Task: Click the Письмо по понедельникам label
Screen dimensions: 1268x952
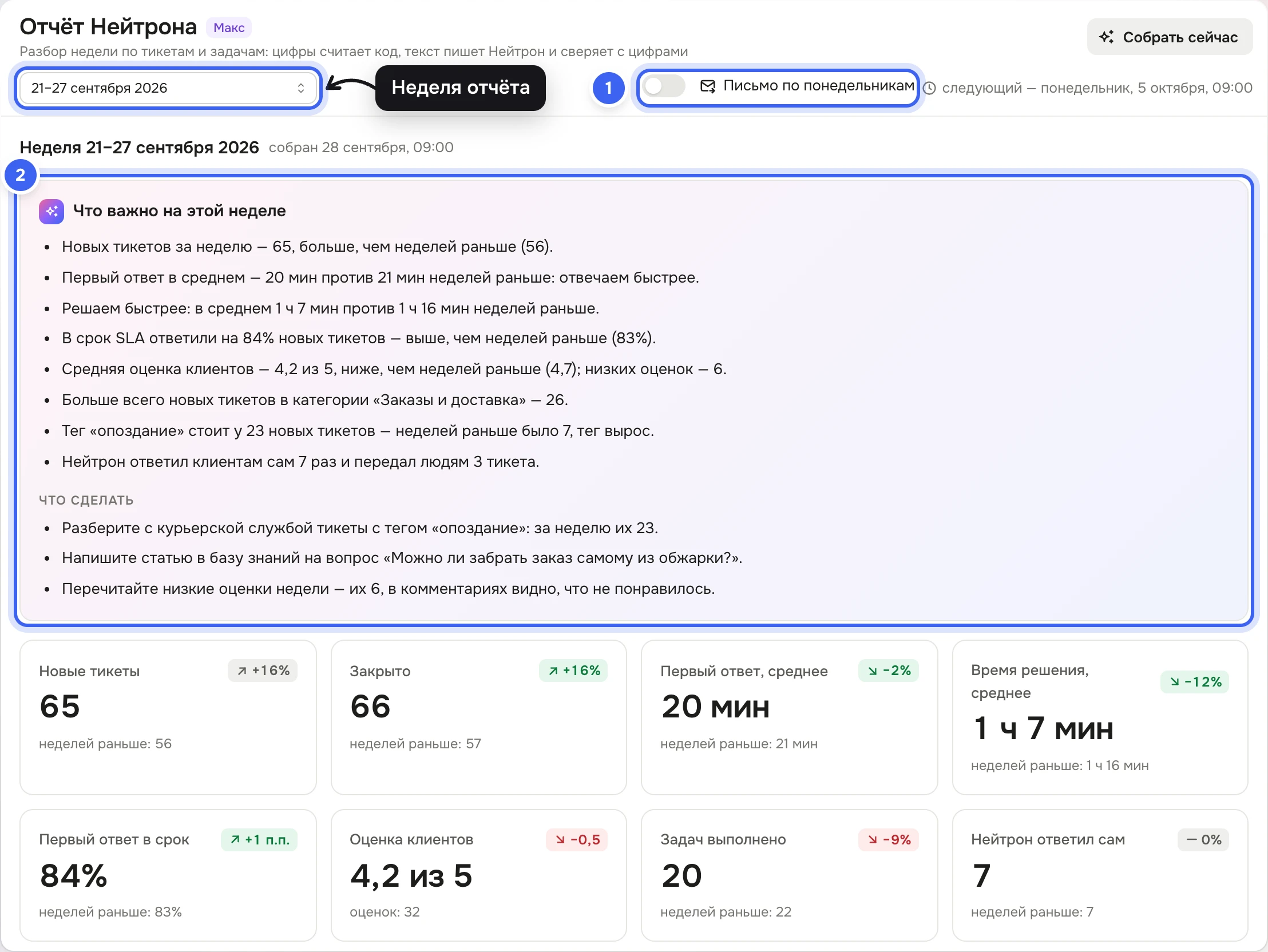Action: pyautogui.click(x=819, y=86)
